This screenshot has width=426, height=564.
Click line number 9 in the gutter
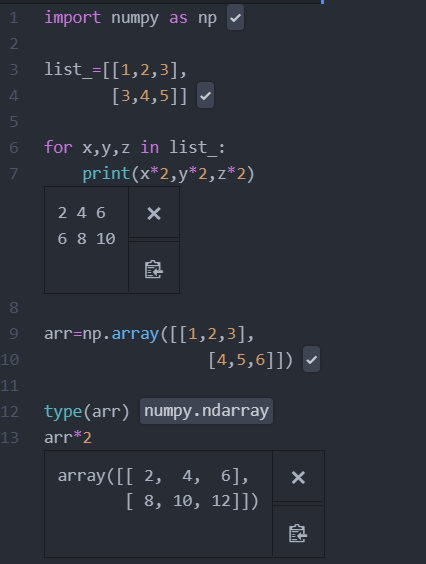(x=14, y=333)
